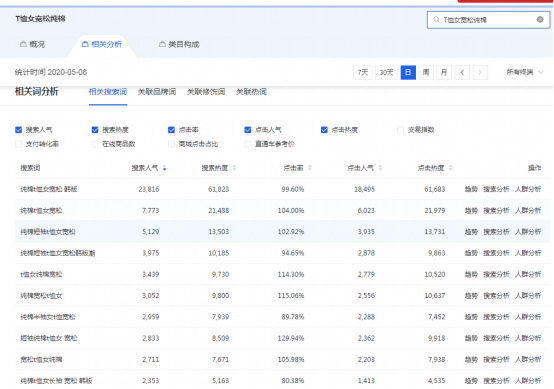The height and width of the screenshot is (389, 554).
Task: Switch to 关联品牌词 tab
Action: (x=157, y=92)
